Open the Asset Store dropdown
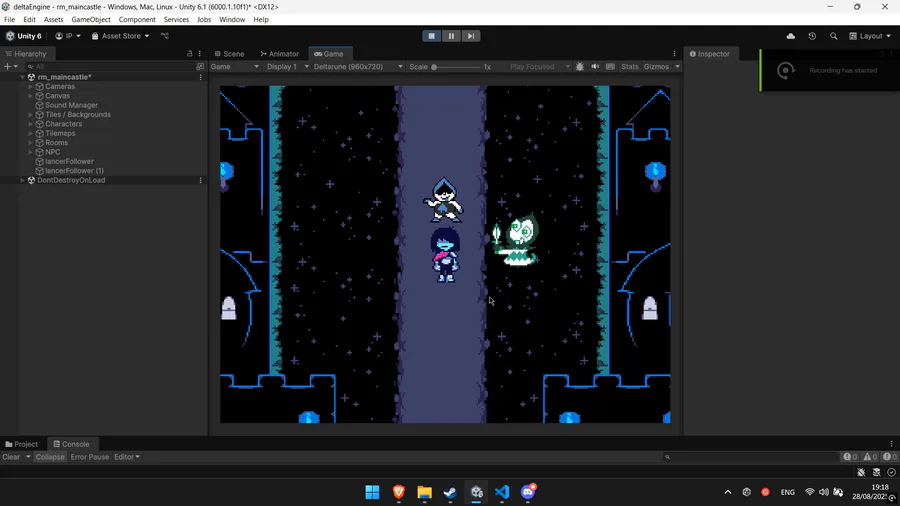 point(121,36)
